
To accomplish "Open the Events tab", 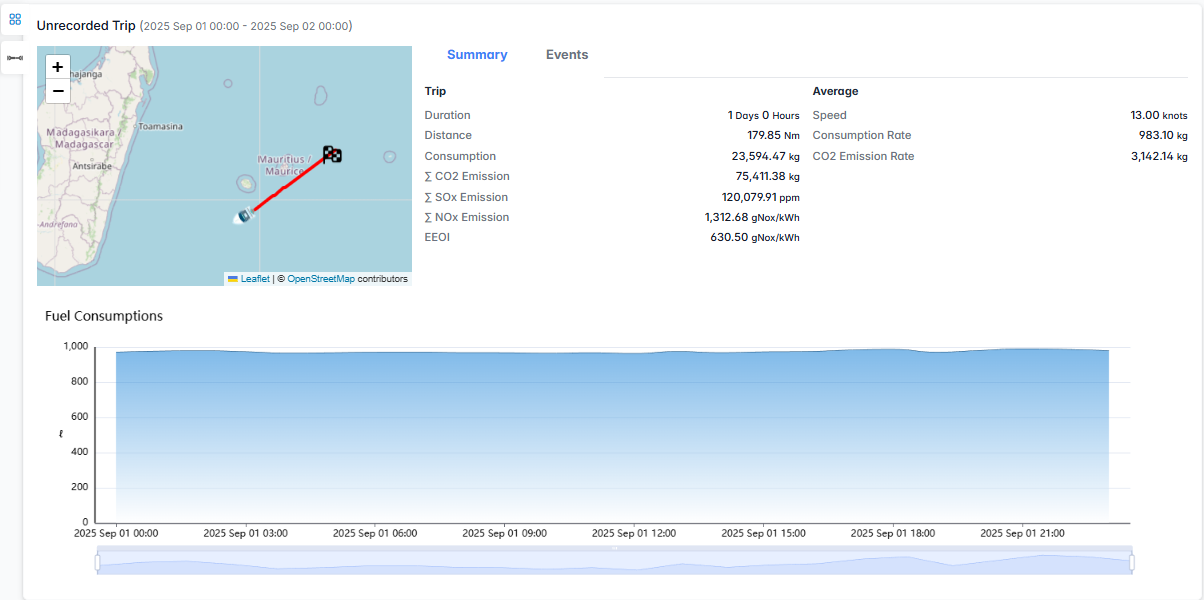I will (567, 55).
